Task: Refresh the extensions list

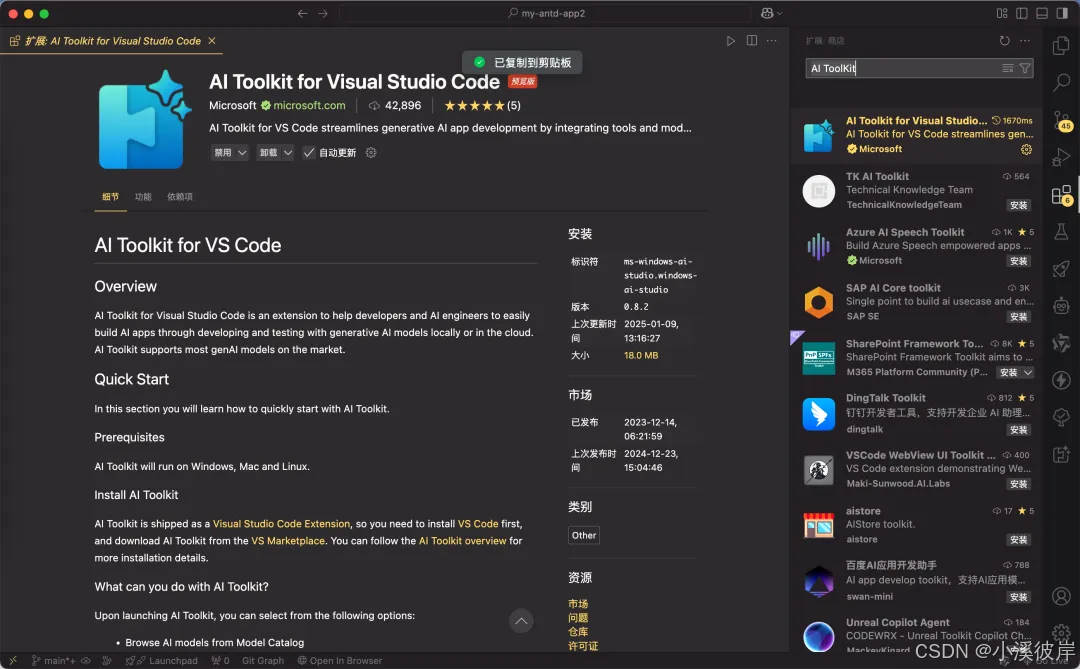Action: tap(1005, 40)
